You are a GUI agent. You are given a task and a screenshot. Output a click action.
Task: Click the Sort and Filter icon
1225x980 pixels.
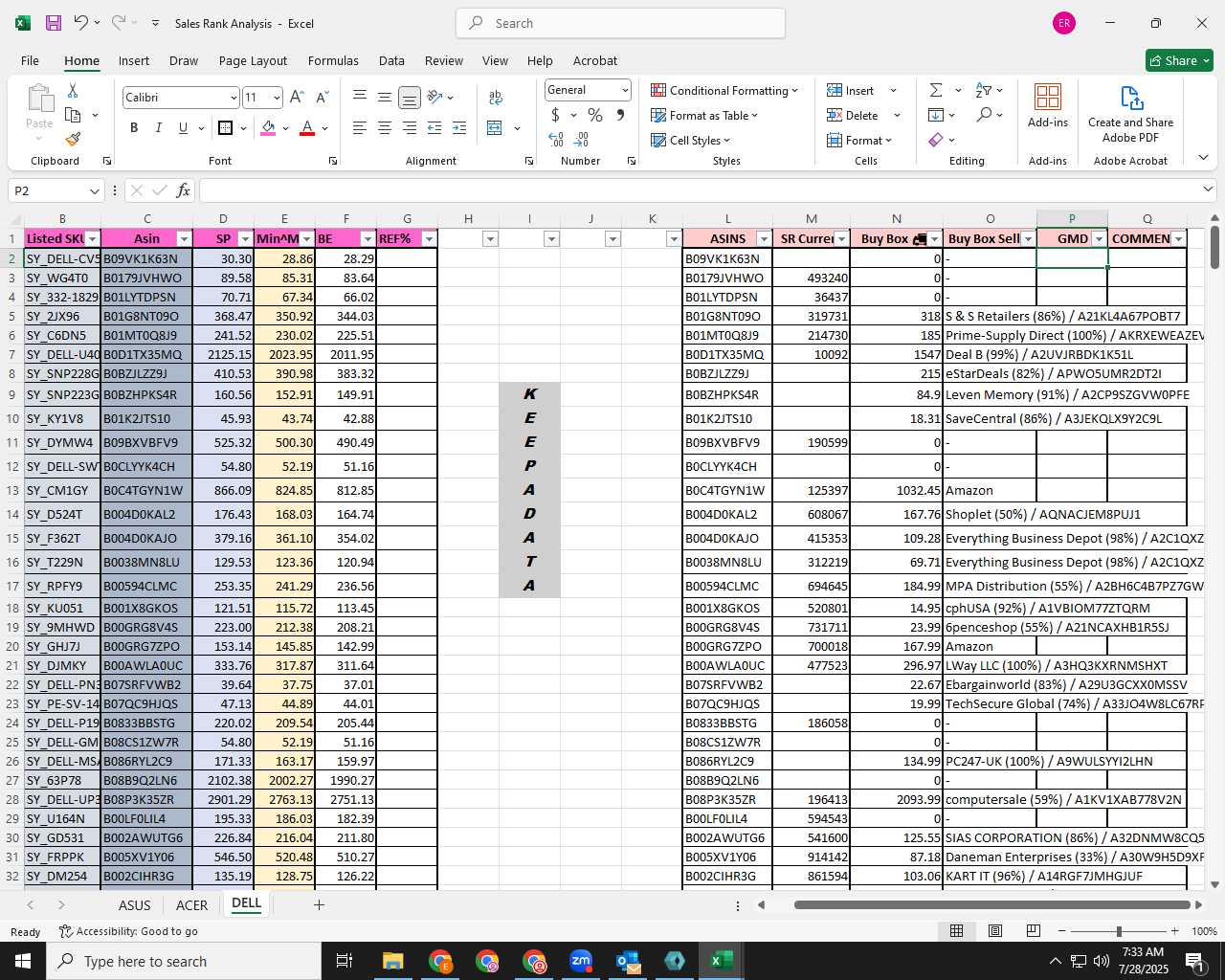point(984,90)
